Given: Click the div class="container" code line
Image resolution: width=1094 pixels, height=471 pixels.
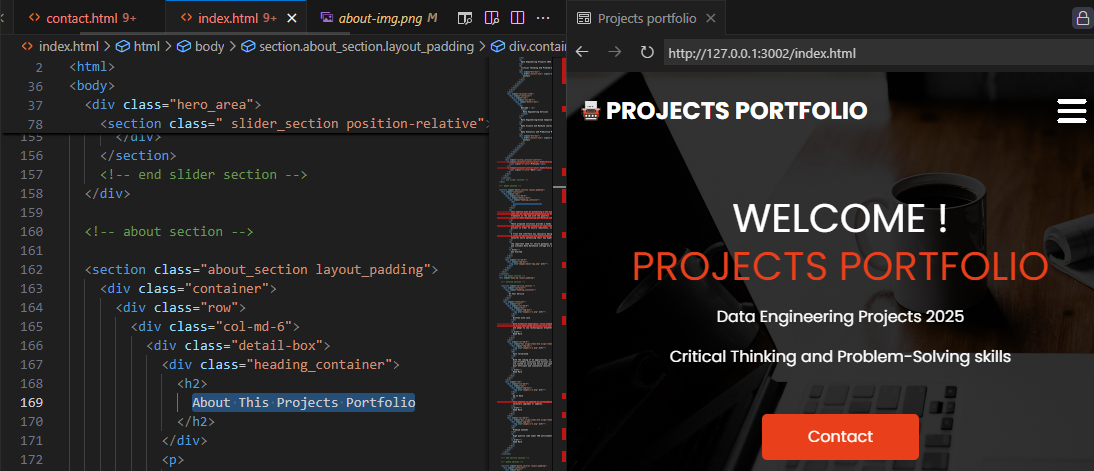Looking at the screenshot, I should click(x=188, y=288).
